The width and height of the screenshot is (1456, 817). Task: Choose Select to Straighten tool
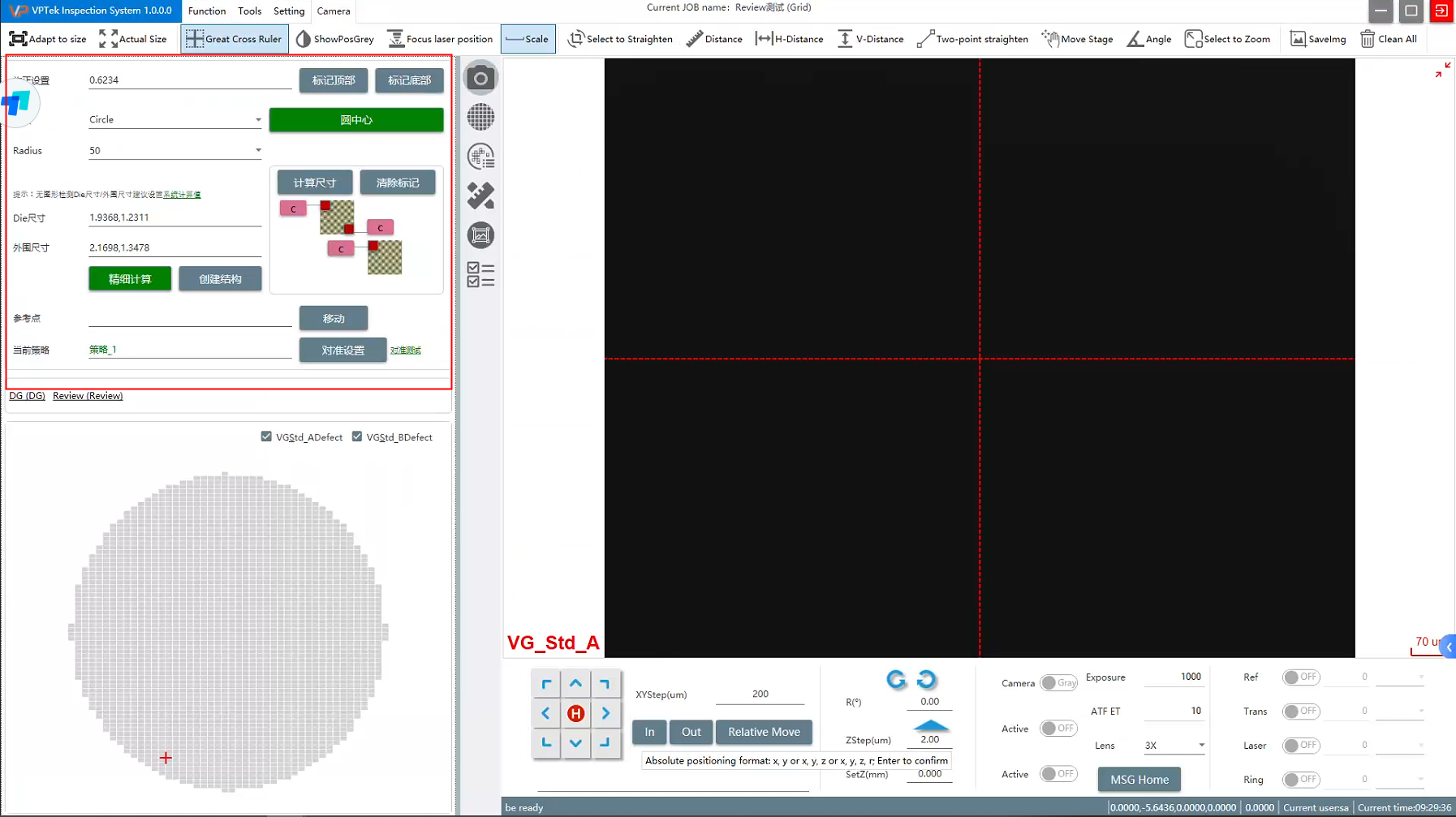tap(621, 39)
